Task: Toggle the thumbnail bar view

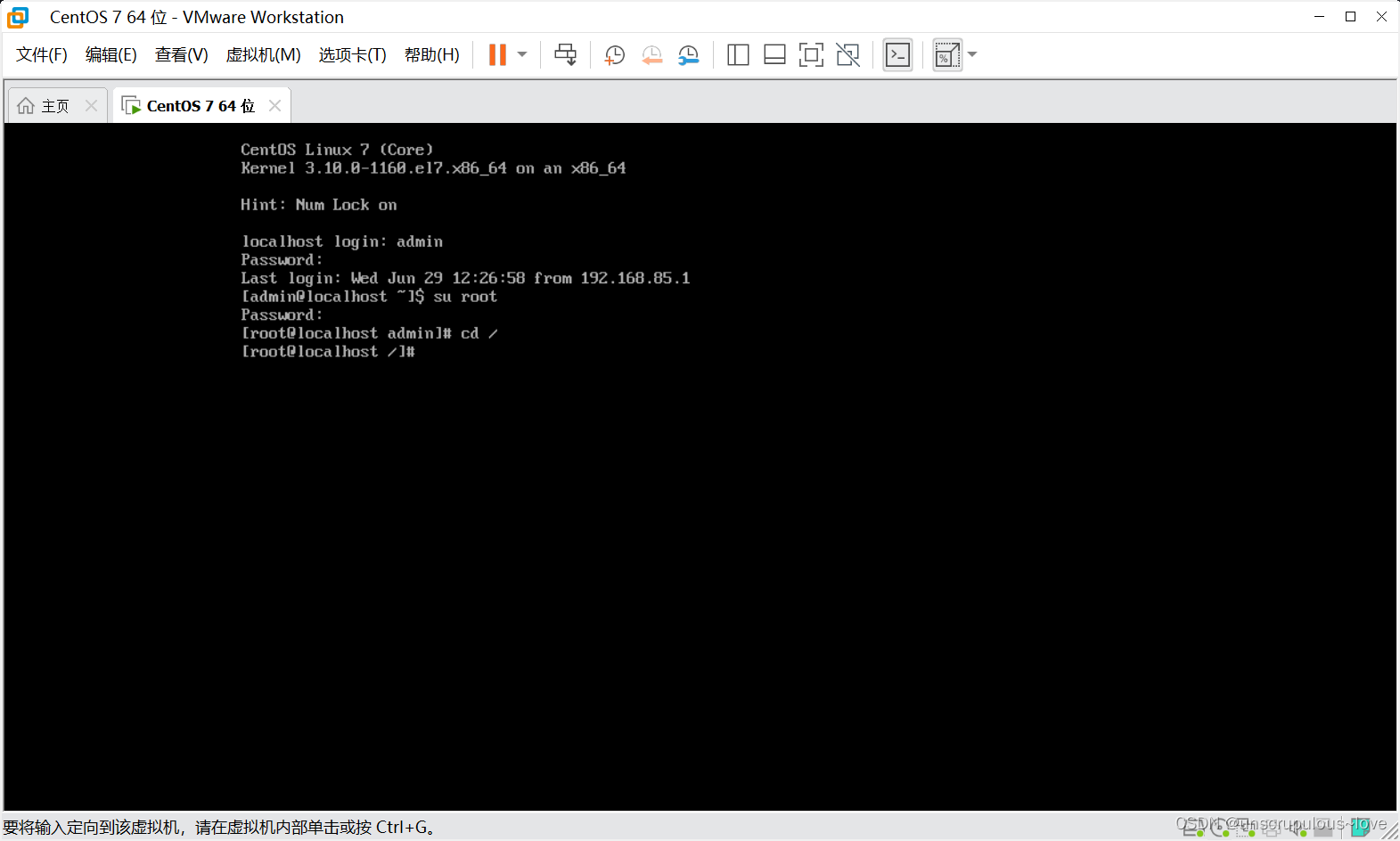Action: coord(774,55)
